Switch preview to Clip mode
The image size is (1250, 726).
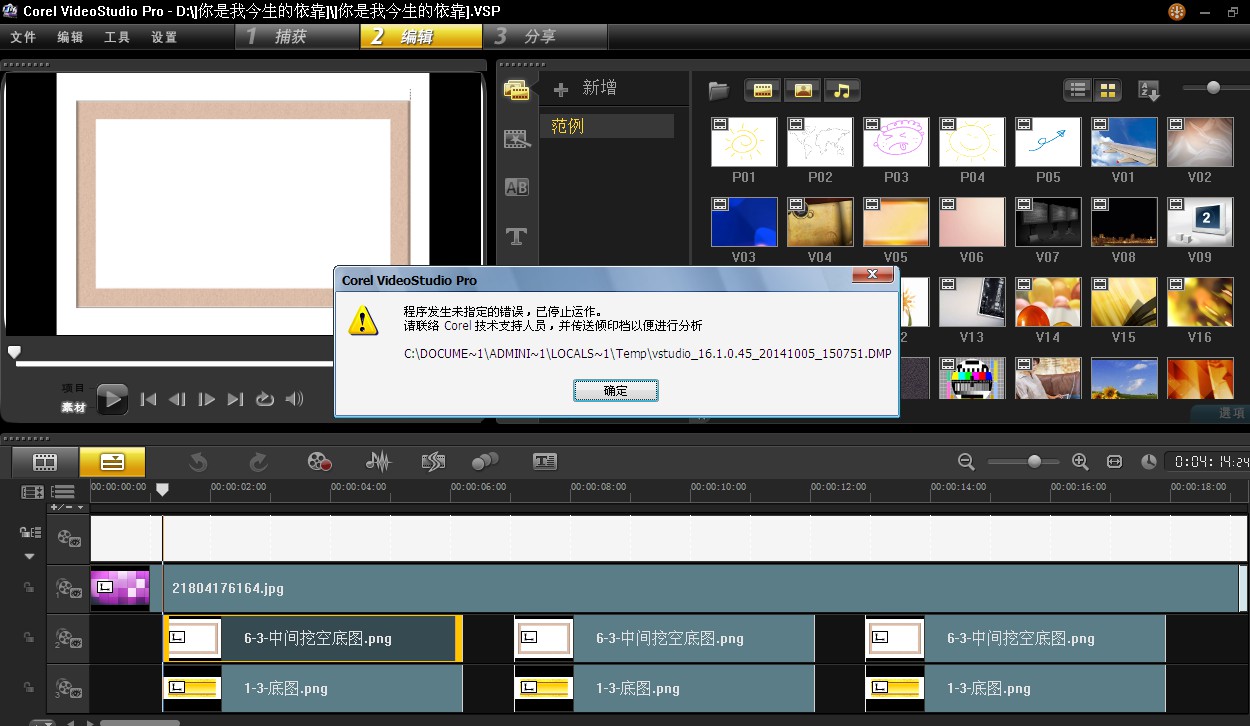(x=74, y=408)
